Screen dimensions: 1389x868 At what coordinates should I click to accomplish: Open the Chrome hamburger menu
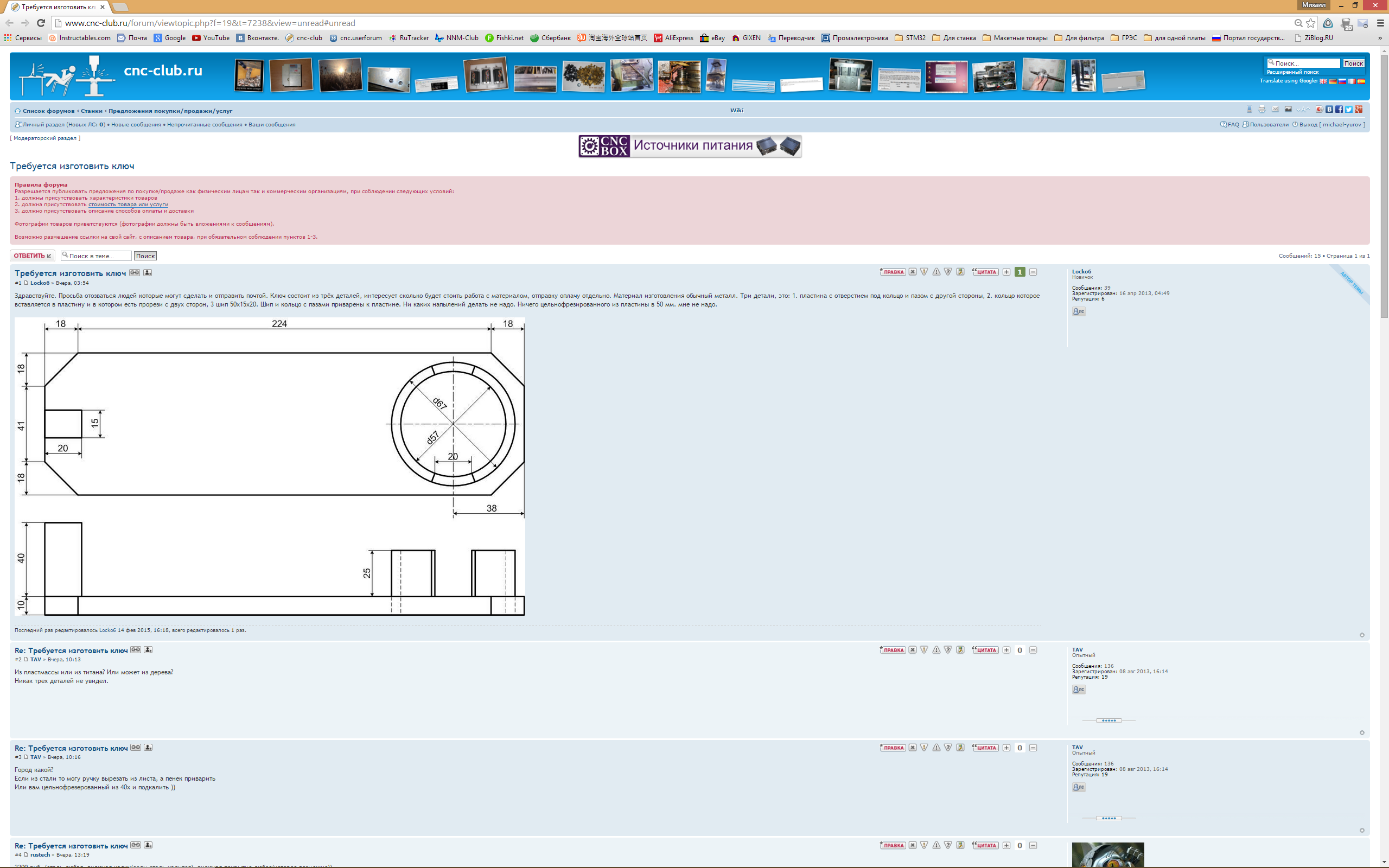pyautogui.click(x=1380, y=23)
